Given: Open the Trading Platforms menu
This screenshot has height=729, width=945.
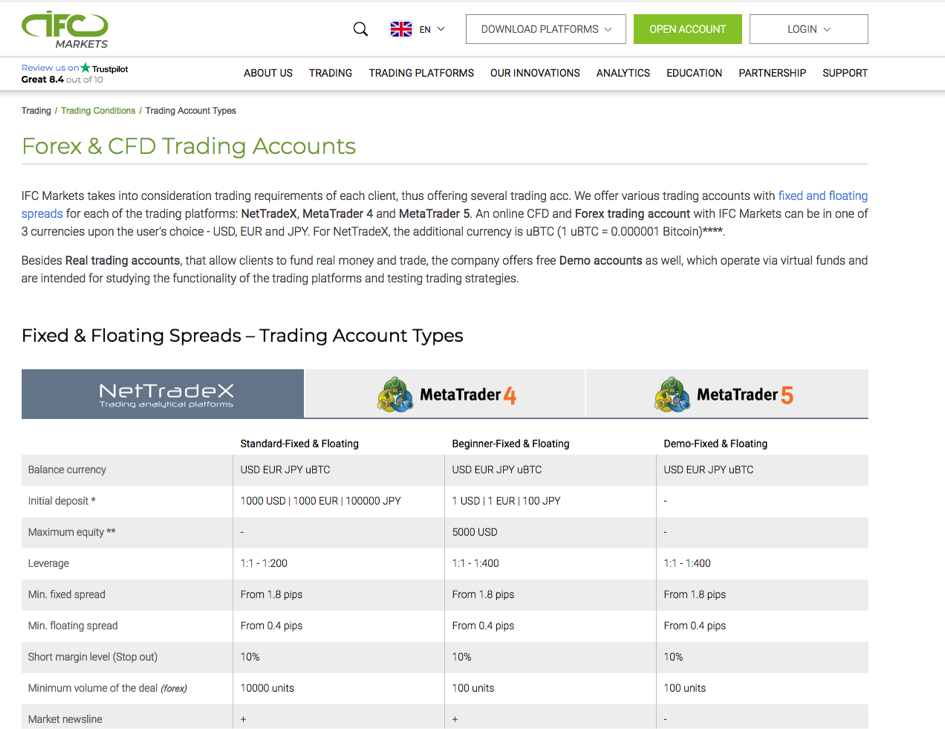Looking at the screenshot, I should tap(421, 73).
